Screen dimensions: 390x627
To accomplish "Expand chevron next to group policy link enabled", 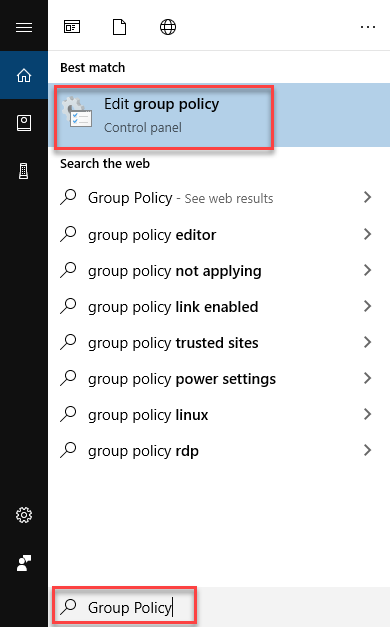I will point(368,306).
